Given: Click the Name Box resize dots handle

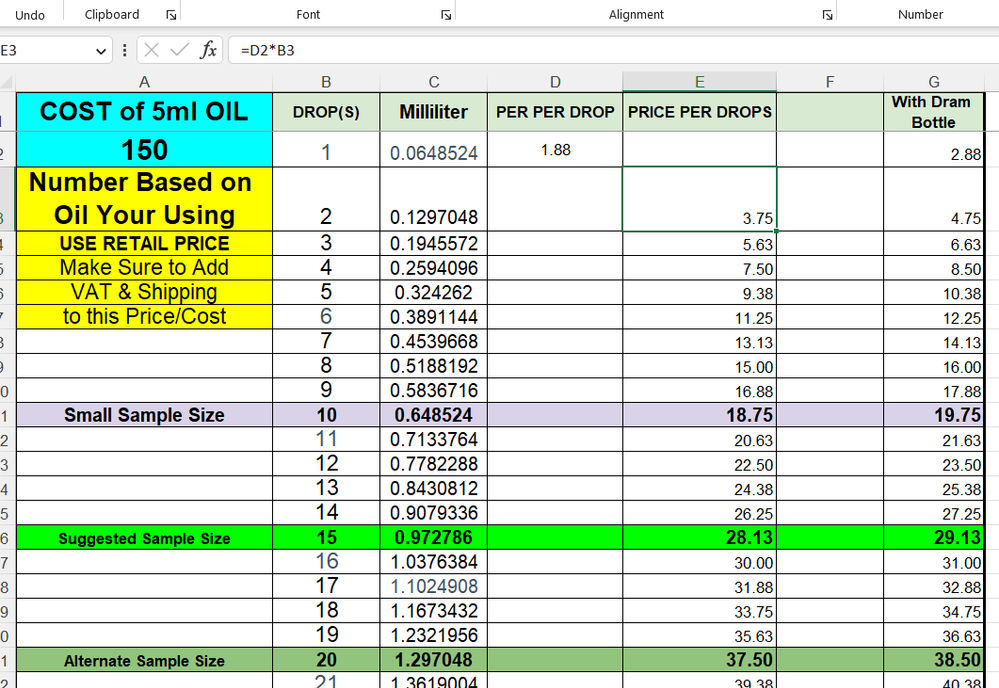Looking at the screenshot, I should click(x=123, y=50).
